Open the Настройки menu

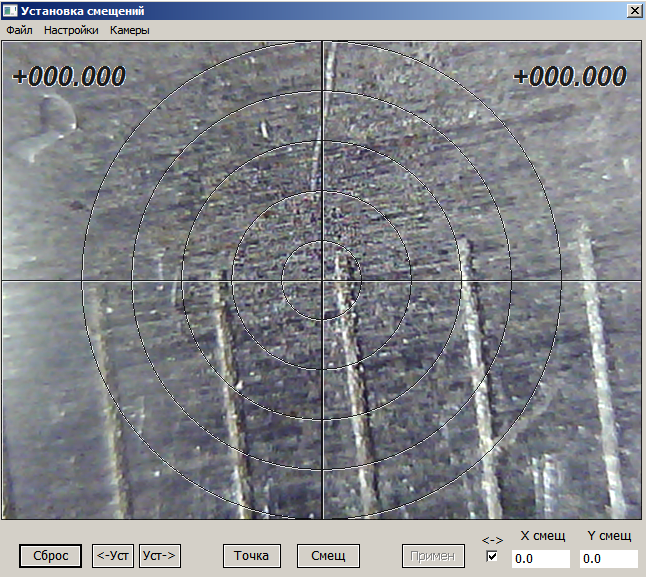[71, 30]
